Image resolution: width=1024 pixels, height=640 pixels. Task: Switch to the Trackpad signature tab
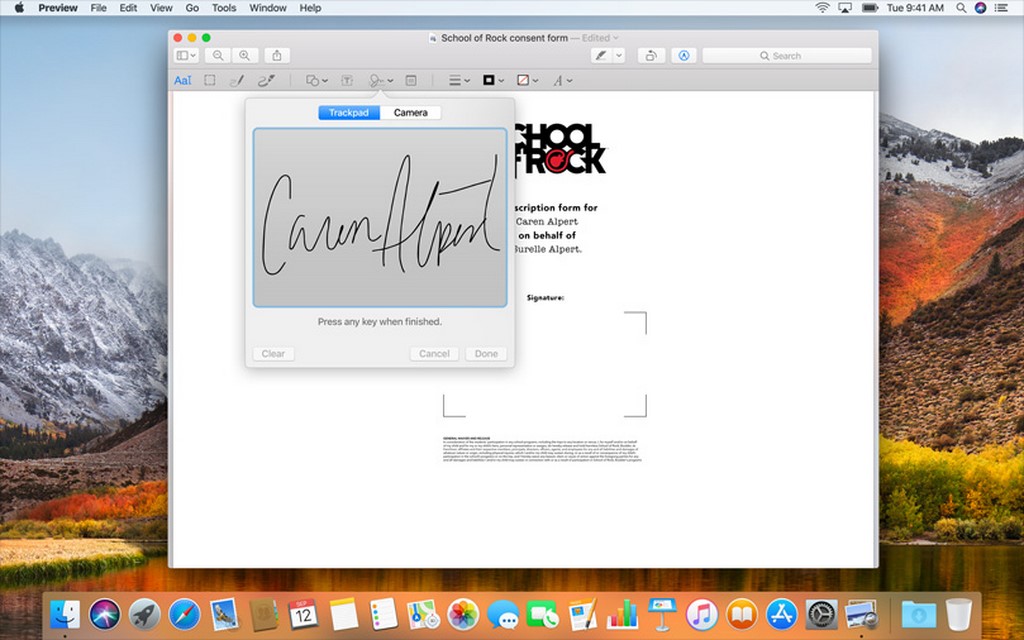point(349,112)
